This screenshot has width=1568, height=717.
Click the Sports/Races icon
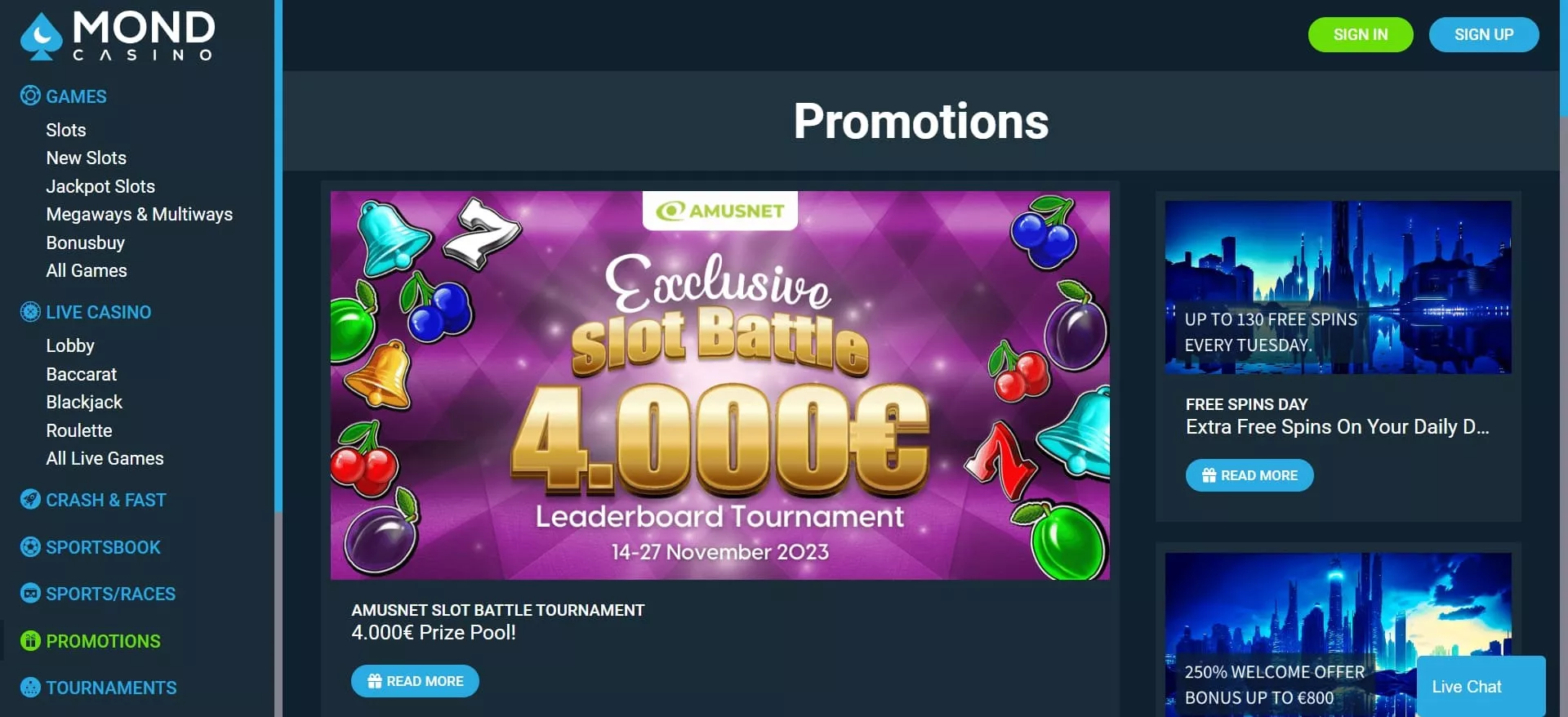click(x=30, y=594)
